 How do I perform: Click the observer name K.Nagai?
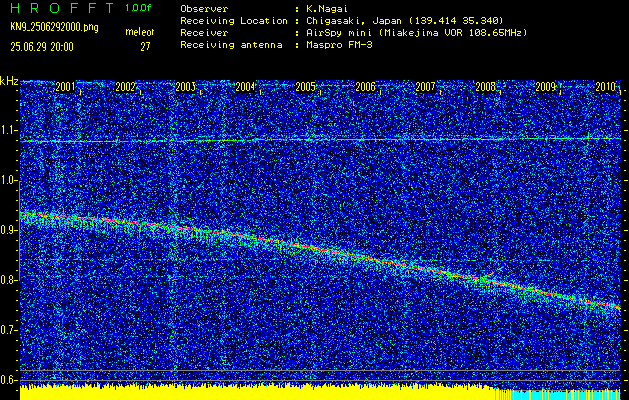point(327,8)
